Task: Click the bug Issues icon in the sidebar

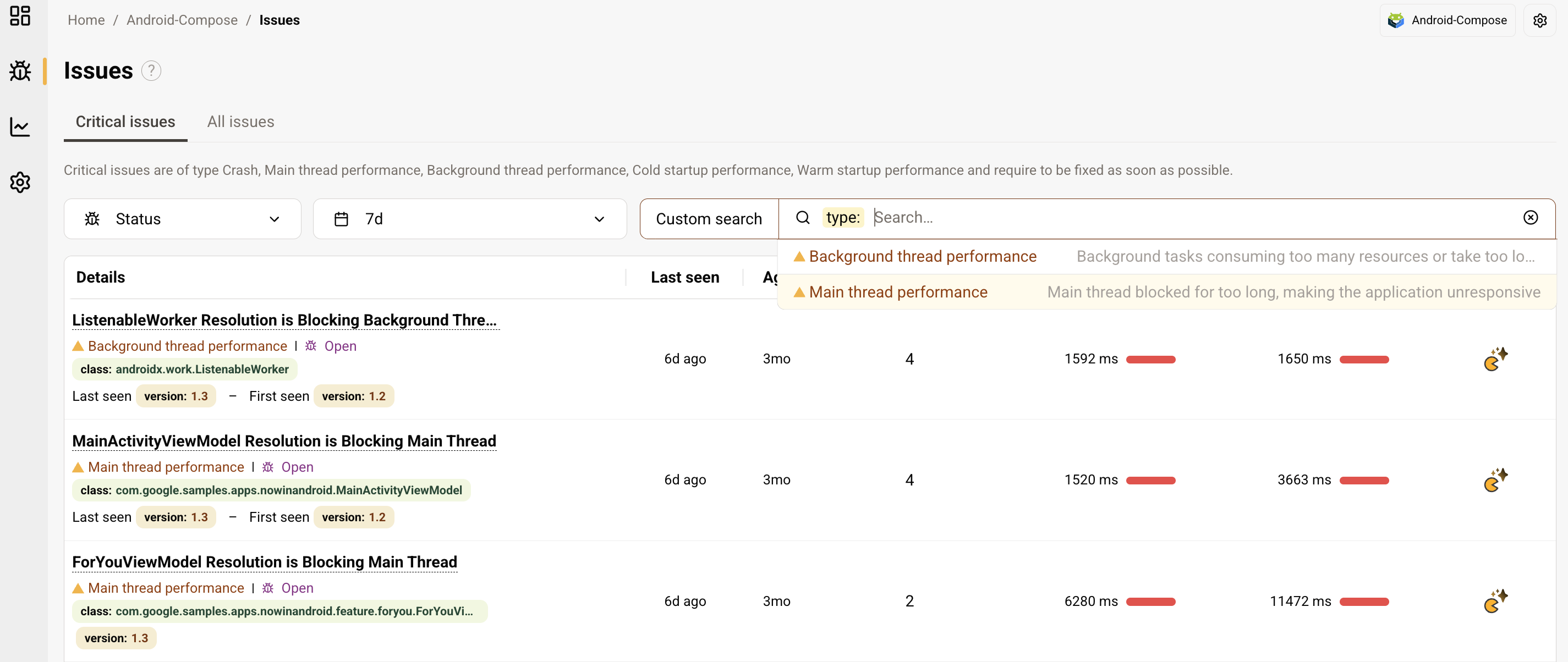Action: [20, 71]
